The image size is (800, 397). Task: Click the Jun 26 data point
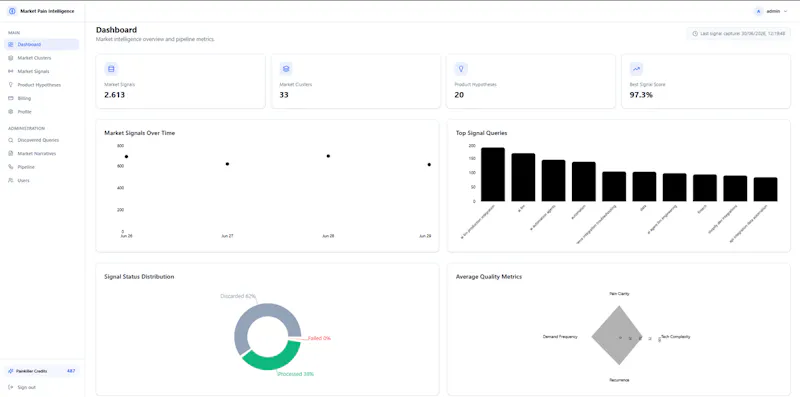tap(126, 157)
